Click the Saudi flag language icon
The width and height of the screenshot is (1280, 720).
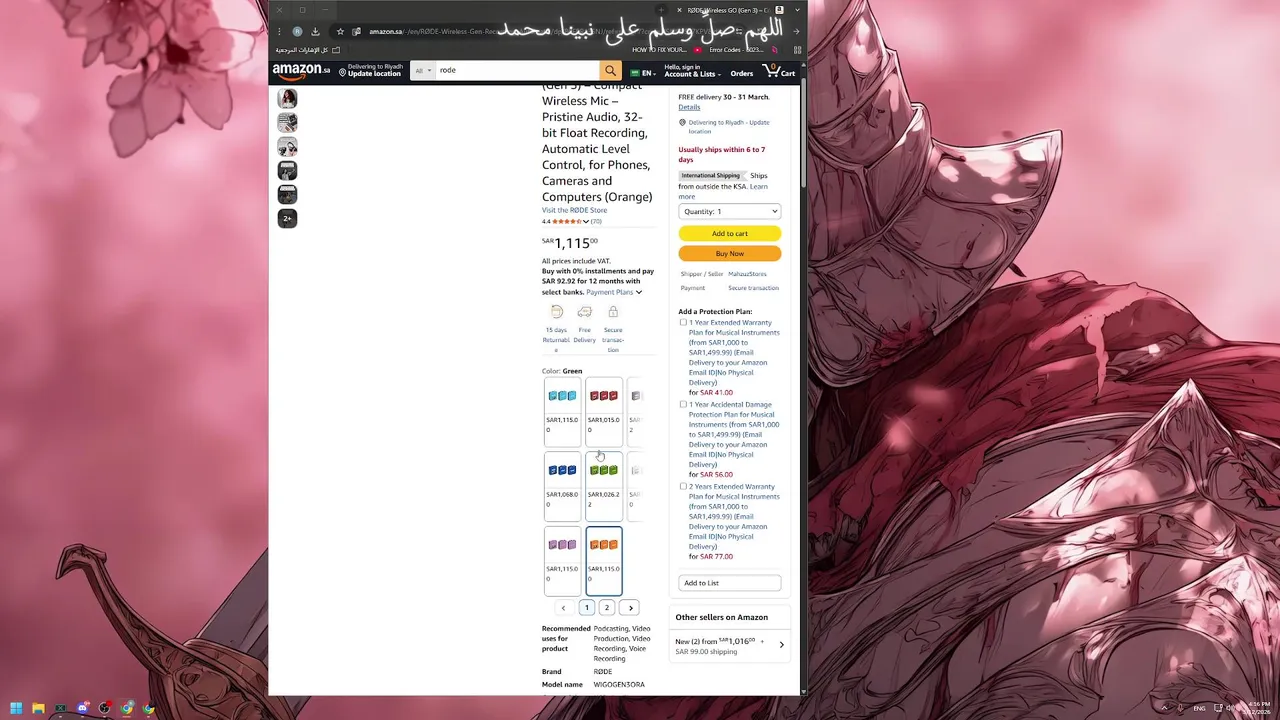[635, 73]
